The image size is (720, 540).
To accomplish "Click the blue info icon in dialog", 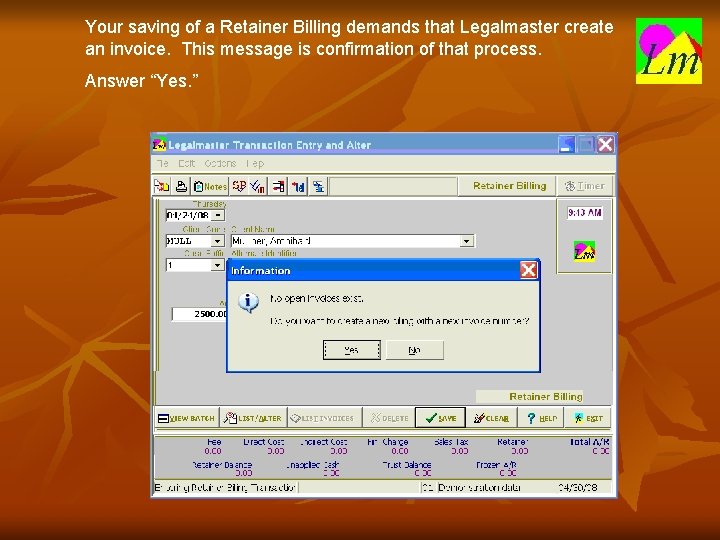I will coord(248,302).
